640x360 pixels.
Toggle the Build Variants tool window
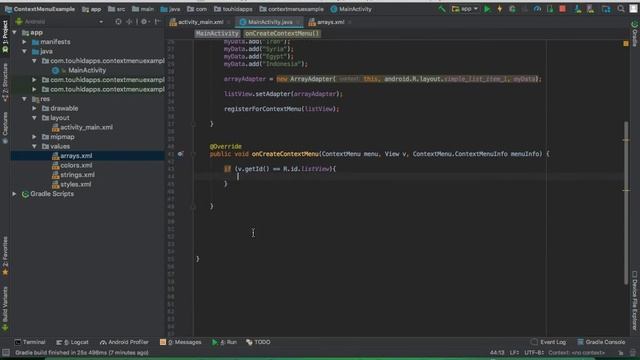pos(5,309)
